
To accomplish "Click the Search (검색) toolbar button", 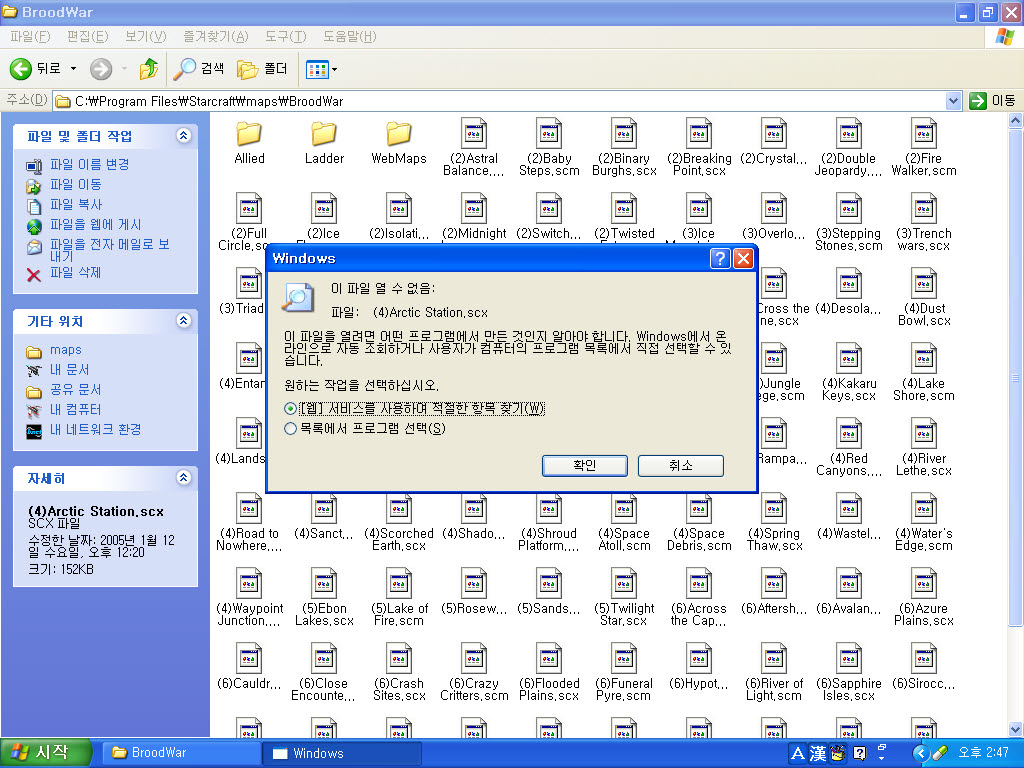I will (x=199, y=69).
